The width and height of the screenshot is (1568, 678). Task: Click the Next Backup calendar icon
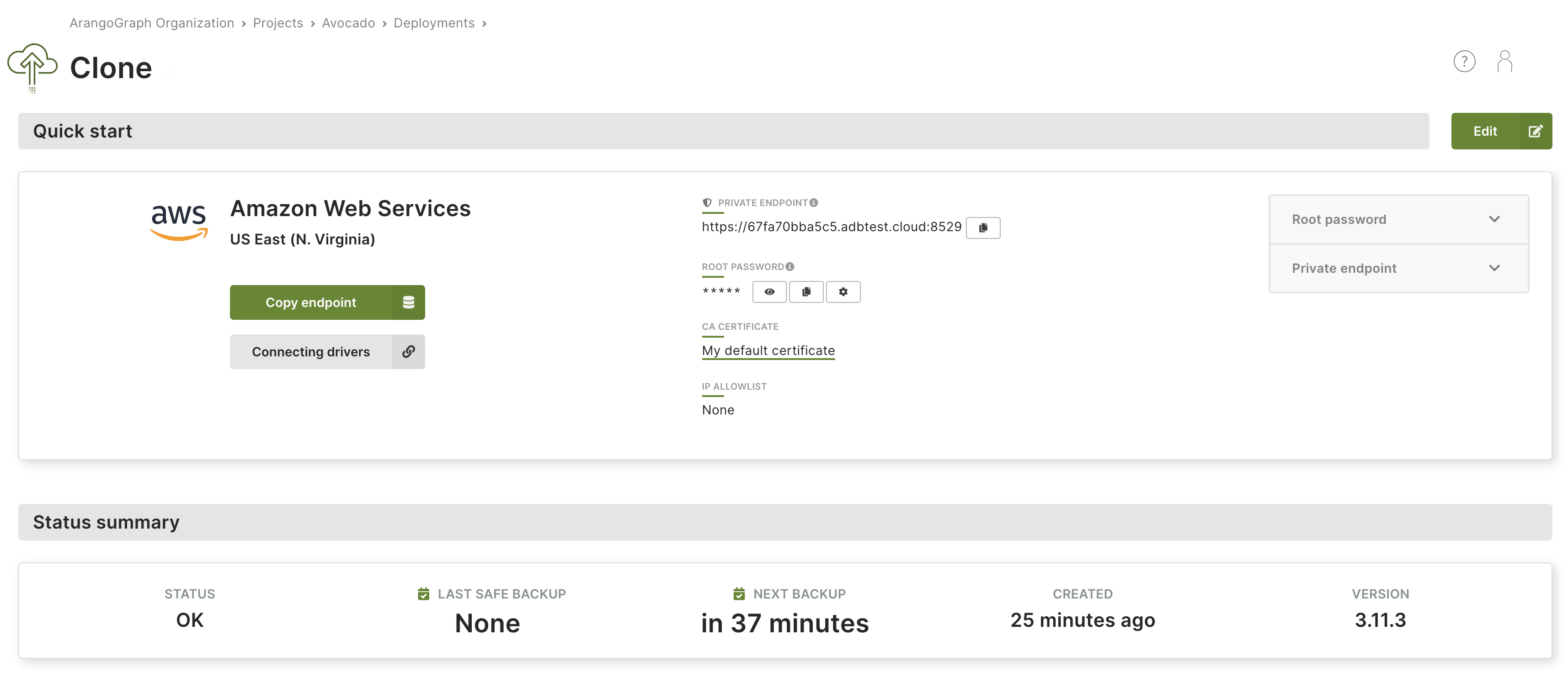point(739,593)
